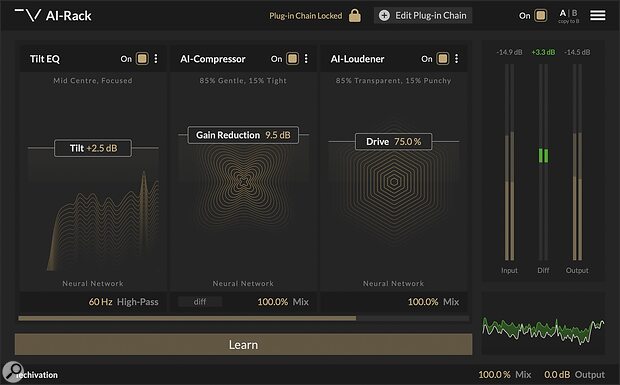Open AI-Compressor three-dot options menu
The width and height of the screenshot is (620, 385).
coord(306,59)
